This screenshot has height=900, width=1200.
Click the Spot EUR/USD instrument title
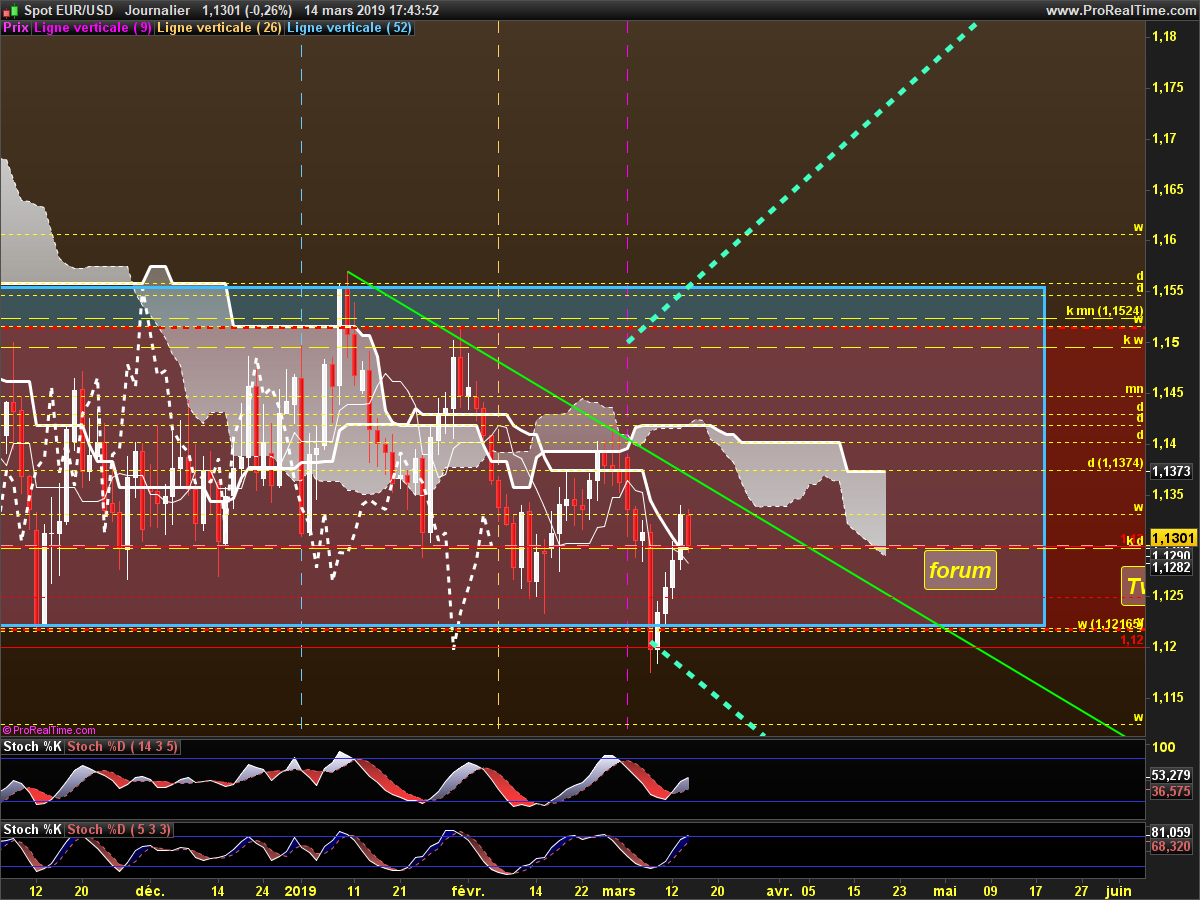[x=70, y=10]
